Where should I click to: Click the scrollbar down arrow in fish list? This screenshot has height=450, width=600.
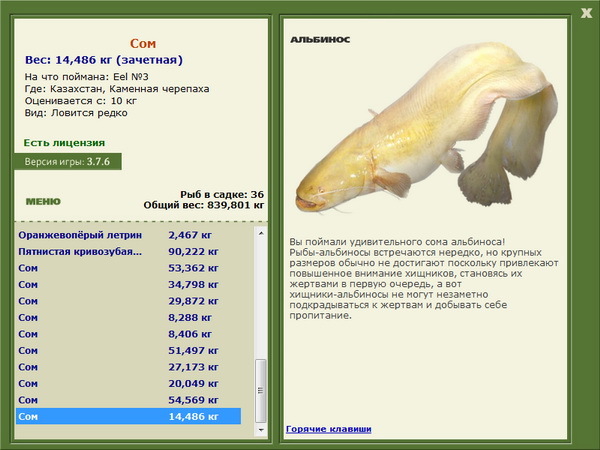pyautogui.click(x=261, y=430)
